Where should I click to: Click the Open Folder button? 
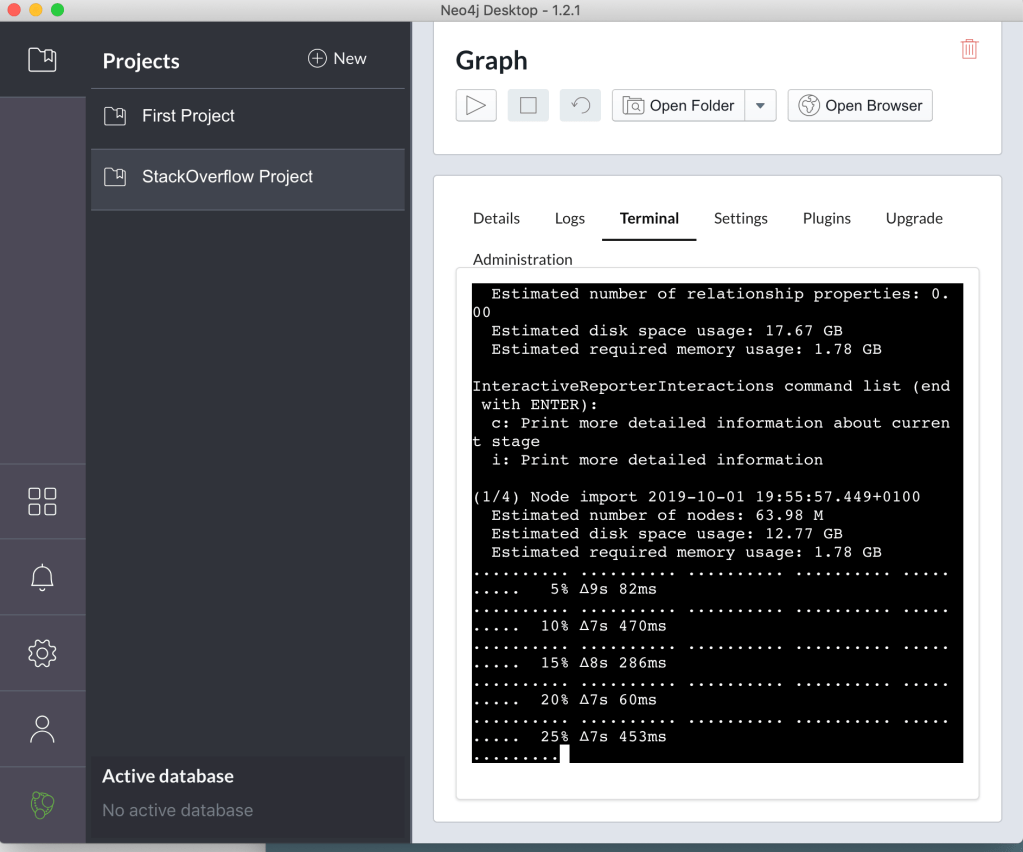[679, 105]
